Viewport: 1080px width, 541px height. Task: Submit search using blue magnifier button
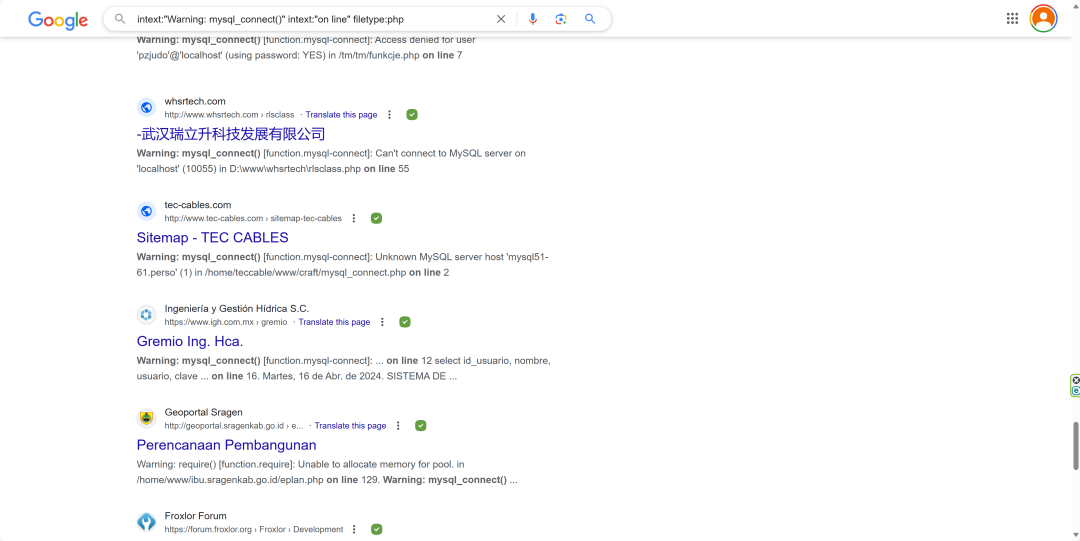pos(590,19)
